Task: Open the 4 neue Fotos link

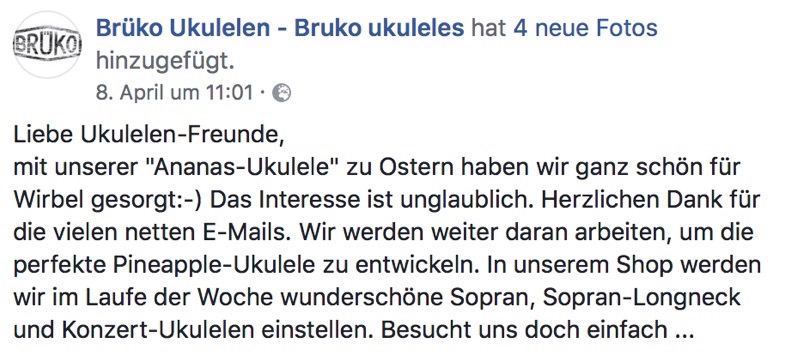Action: click(x=585, y=28)
